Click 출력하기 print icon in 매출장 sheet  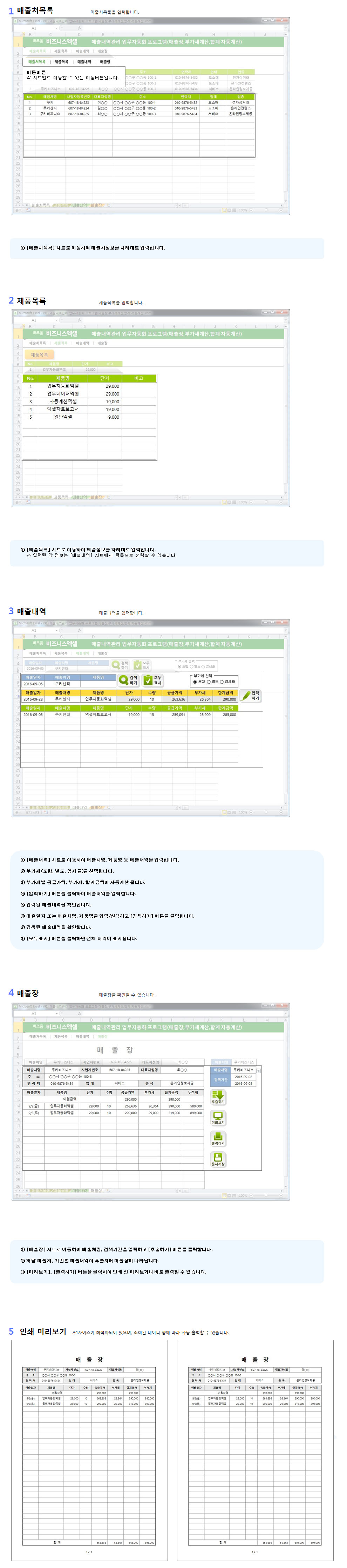(218, 1138)
